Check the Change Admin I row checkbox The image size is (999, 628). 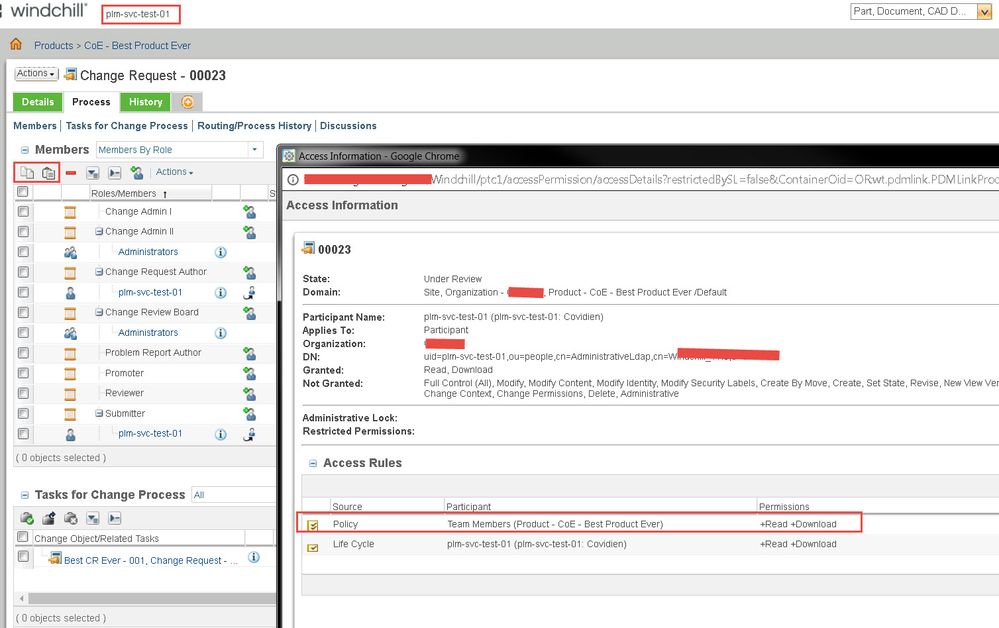[x=23, y=212]
